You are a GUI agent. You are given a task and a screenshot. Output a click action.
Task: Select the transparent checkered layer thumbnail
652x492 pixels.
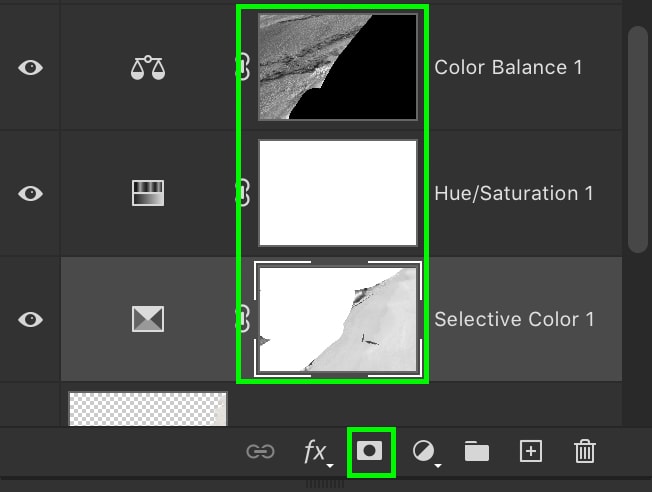click(x=148, y=408)
